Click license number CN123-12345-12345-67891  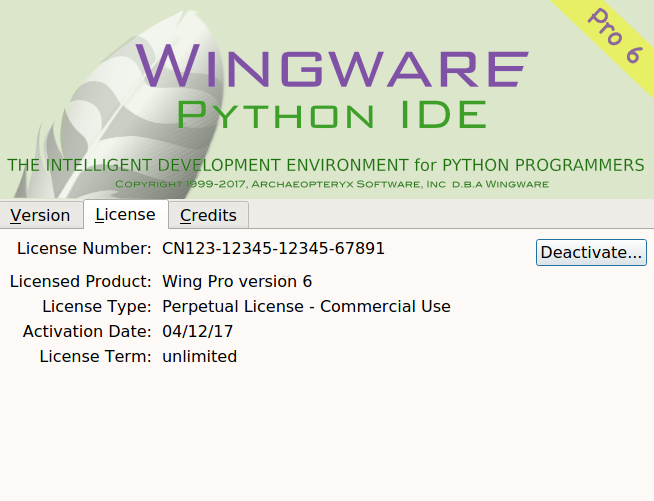273,249
